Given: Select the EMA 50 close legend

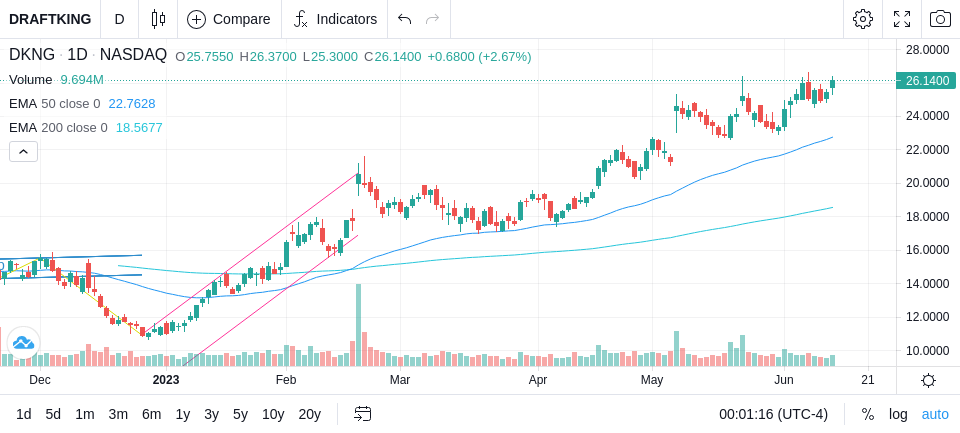Looking at the screenshot, I should 54,104.
